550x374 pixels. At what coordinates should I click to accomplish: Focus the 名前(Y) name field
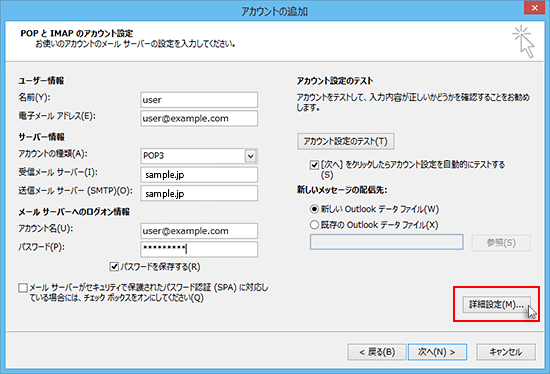point(199,100)
